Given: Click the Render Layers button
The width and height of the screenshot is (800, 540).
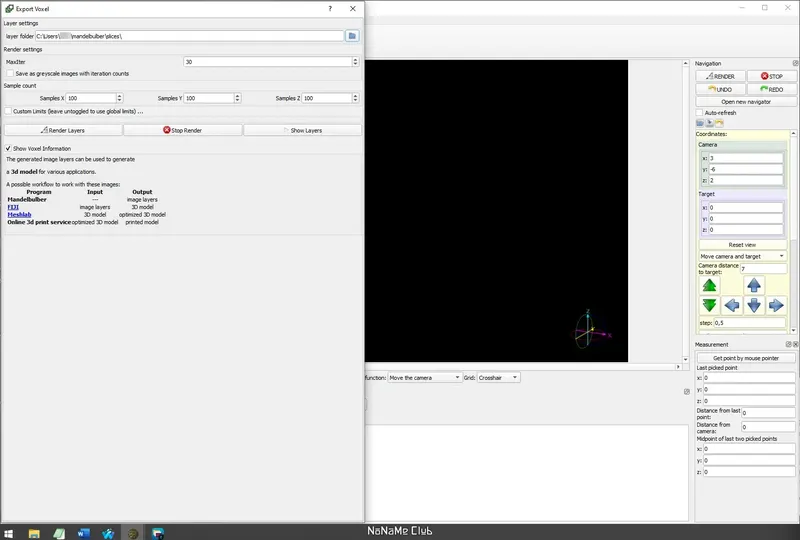Looking at the screenshot, I should click(63, 130).
